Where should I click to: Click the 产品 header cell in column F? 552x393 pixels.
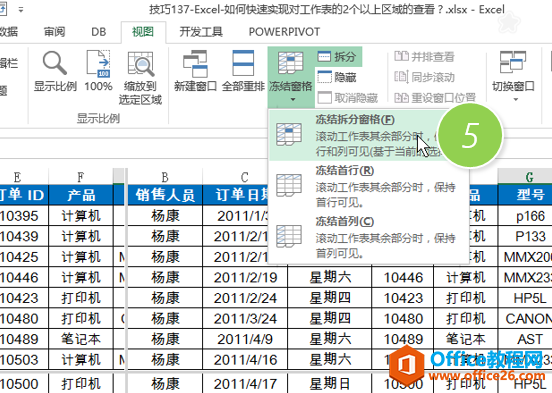click(81, 195)
